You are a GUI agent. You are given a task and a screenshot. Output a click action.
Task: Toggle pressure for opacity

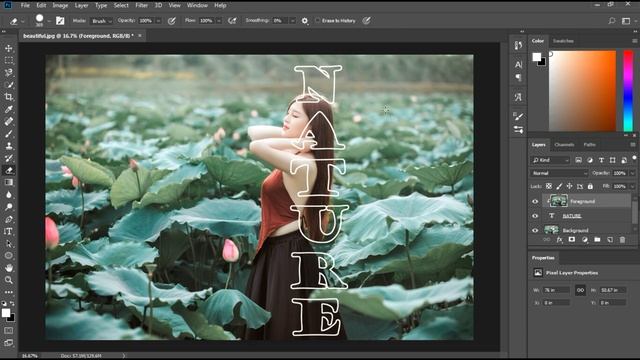tap(171, 21)
